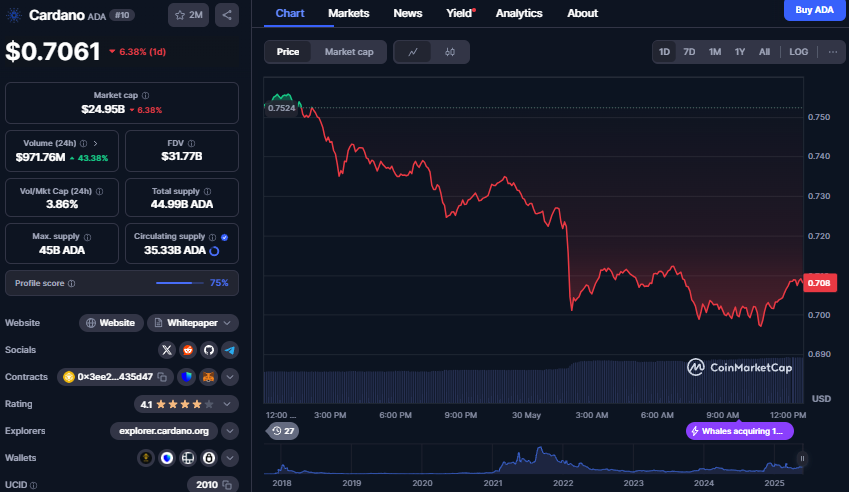Select 1M time range
Image resolution: width=849 pixels, height=492 pixels.
[715, 52]
